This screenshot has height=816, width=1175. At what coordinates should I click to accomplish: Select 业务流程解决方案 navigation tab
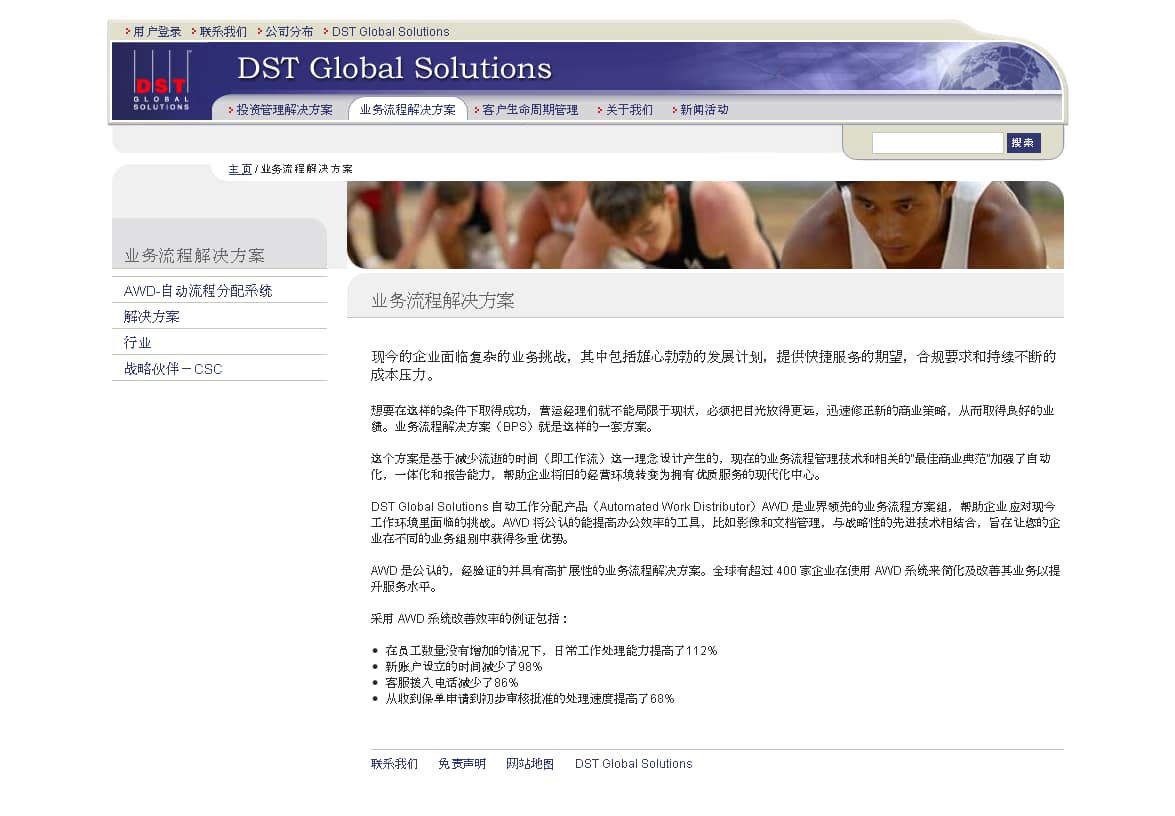[x=407, y=110]
